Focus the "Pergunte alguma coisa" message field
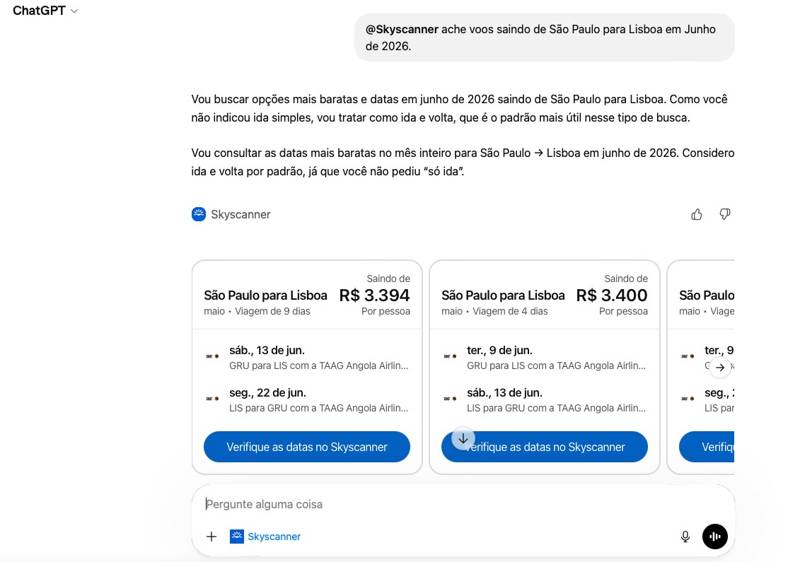The image size is (800, 562). 440,504
